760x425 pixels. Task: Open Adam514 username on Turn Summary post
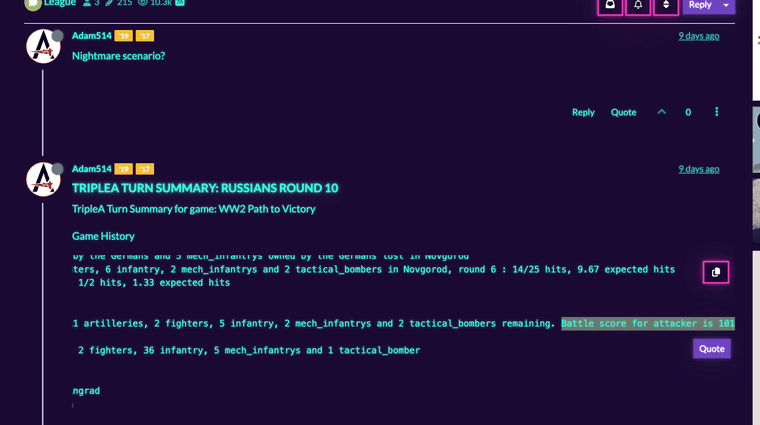(x=92, y=169)
